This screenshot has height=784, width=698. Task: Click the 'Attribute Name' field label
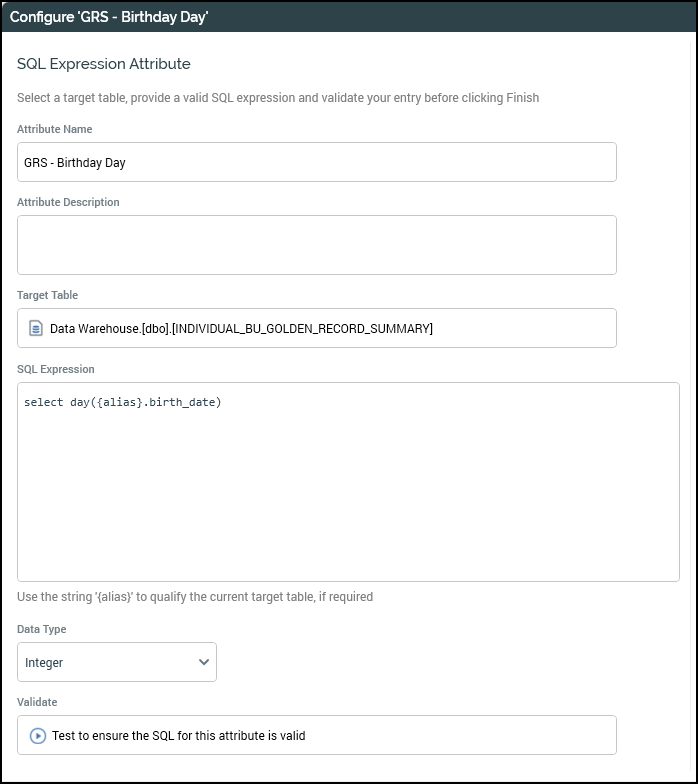pyautogui.click(x=55, y=129)
